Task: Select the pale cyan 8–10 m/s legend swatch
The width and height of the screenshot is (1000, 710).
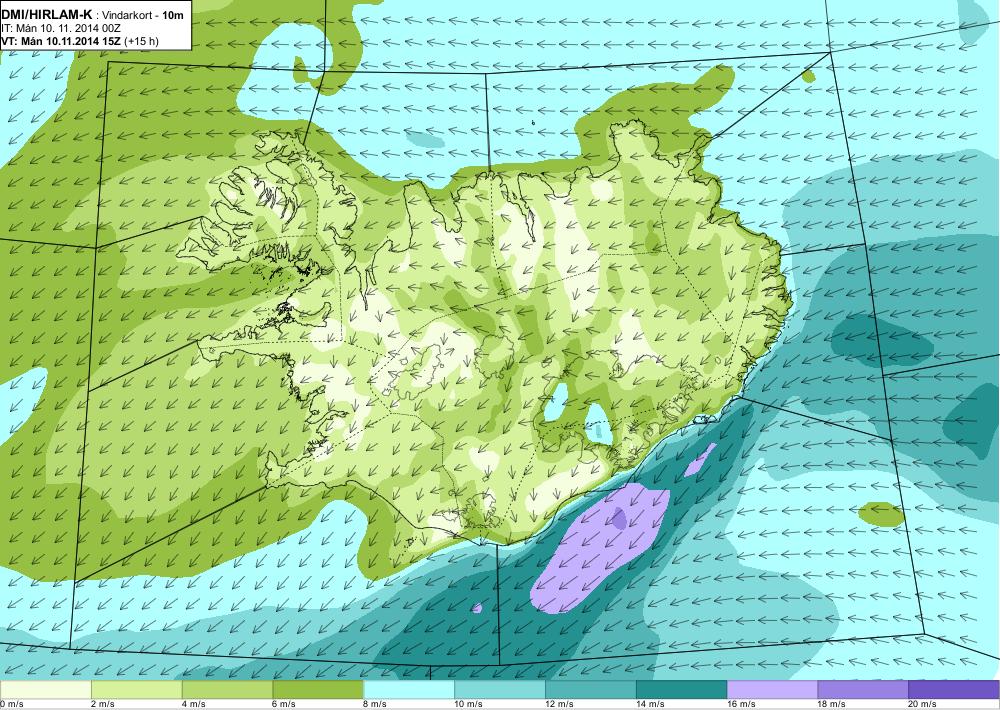Action: [409, 690]
